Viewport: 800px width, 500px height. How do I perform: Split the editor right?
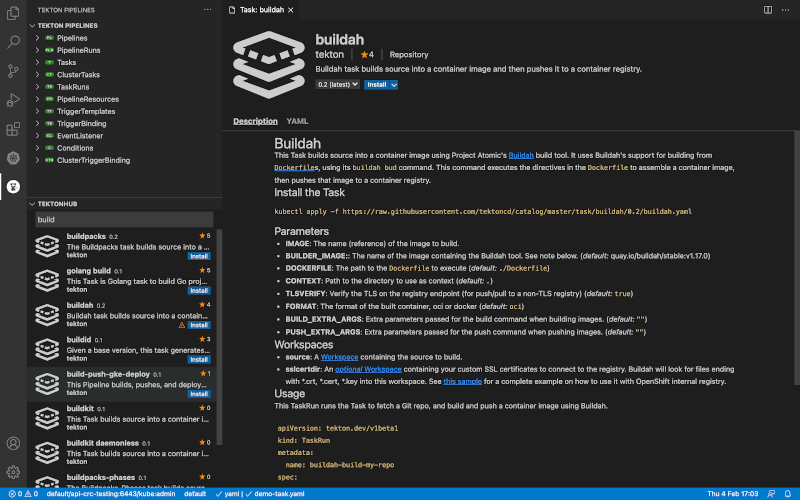(x=767, y=10)
